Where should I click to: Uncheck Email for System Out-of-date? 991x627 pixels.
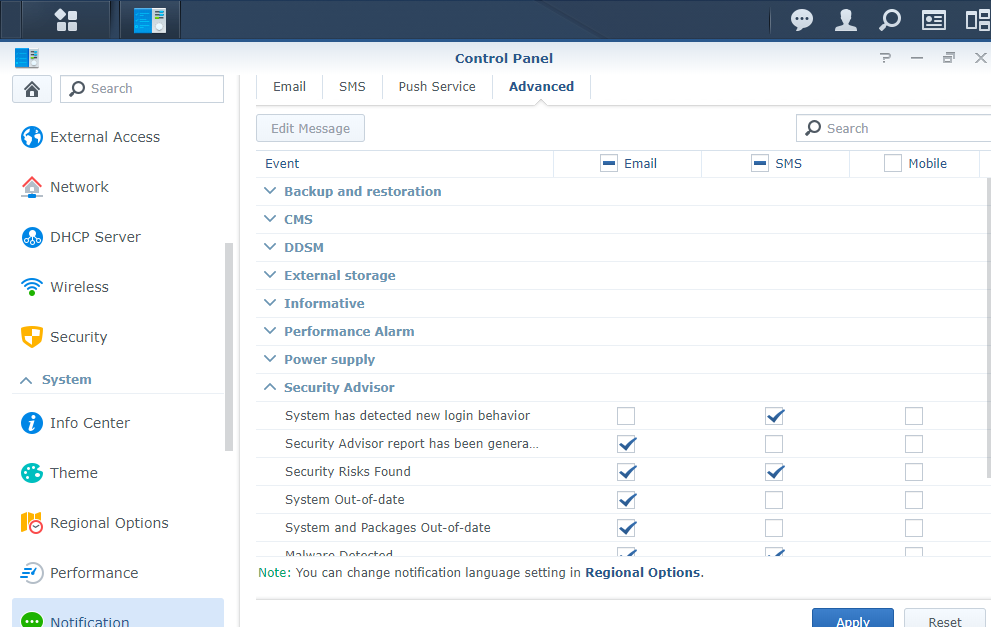coord(626,500)
